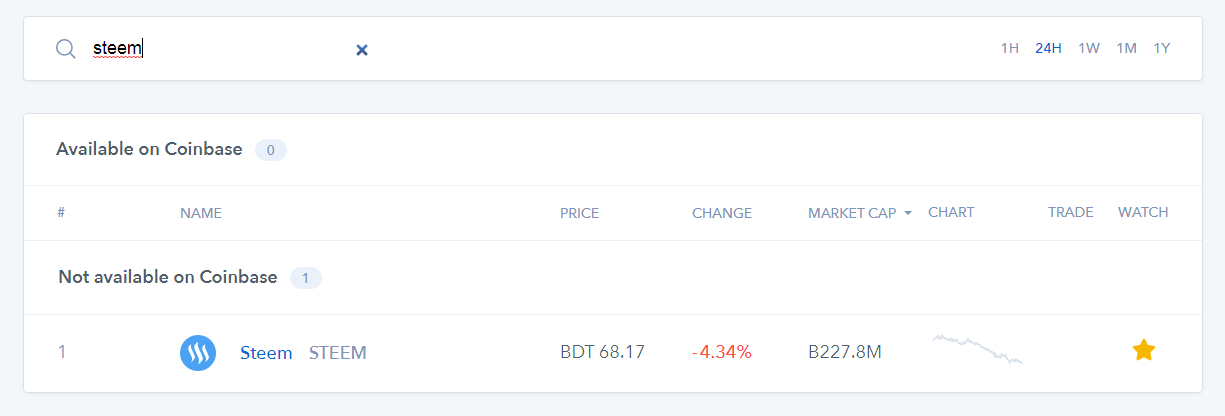The image size is (1225, 416).
Task: Open the Steem price sparkline chart
Action: [x=977, y=348]
